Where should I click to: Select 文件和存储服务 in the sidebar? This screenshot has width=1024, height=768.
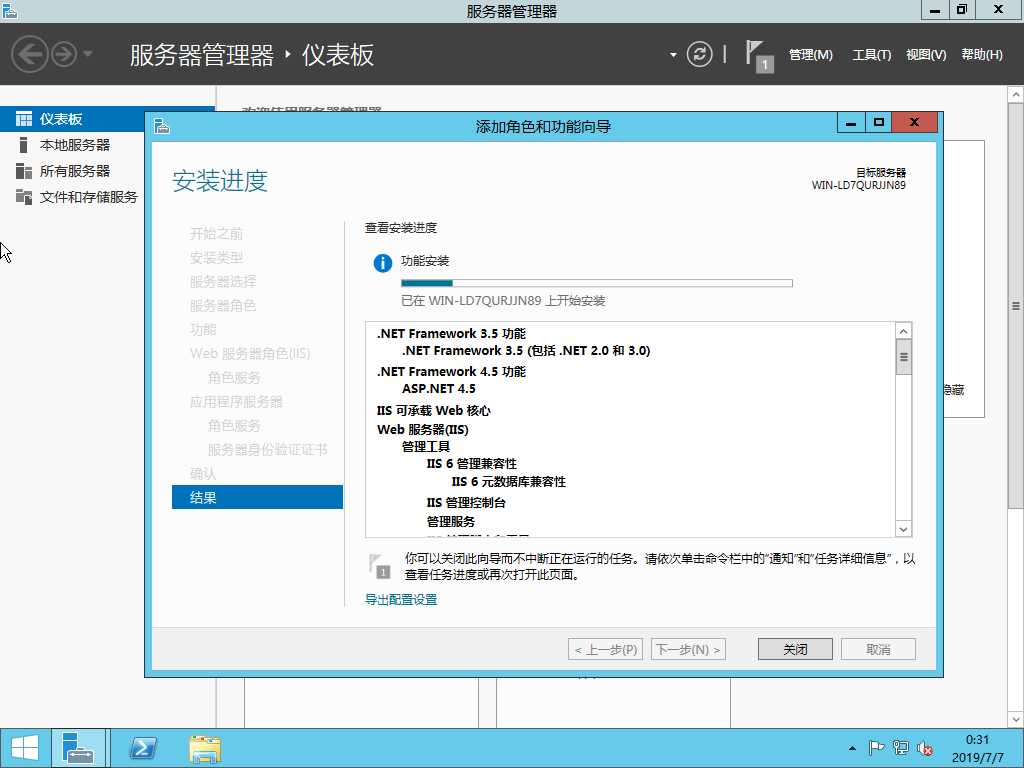pos(88,197)
